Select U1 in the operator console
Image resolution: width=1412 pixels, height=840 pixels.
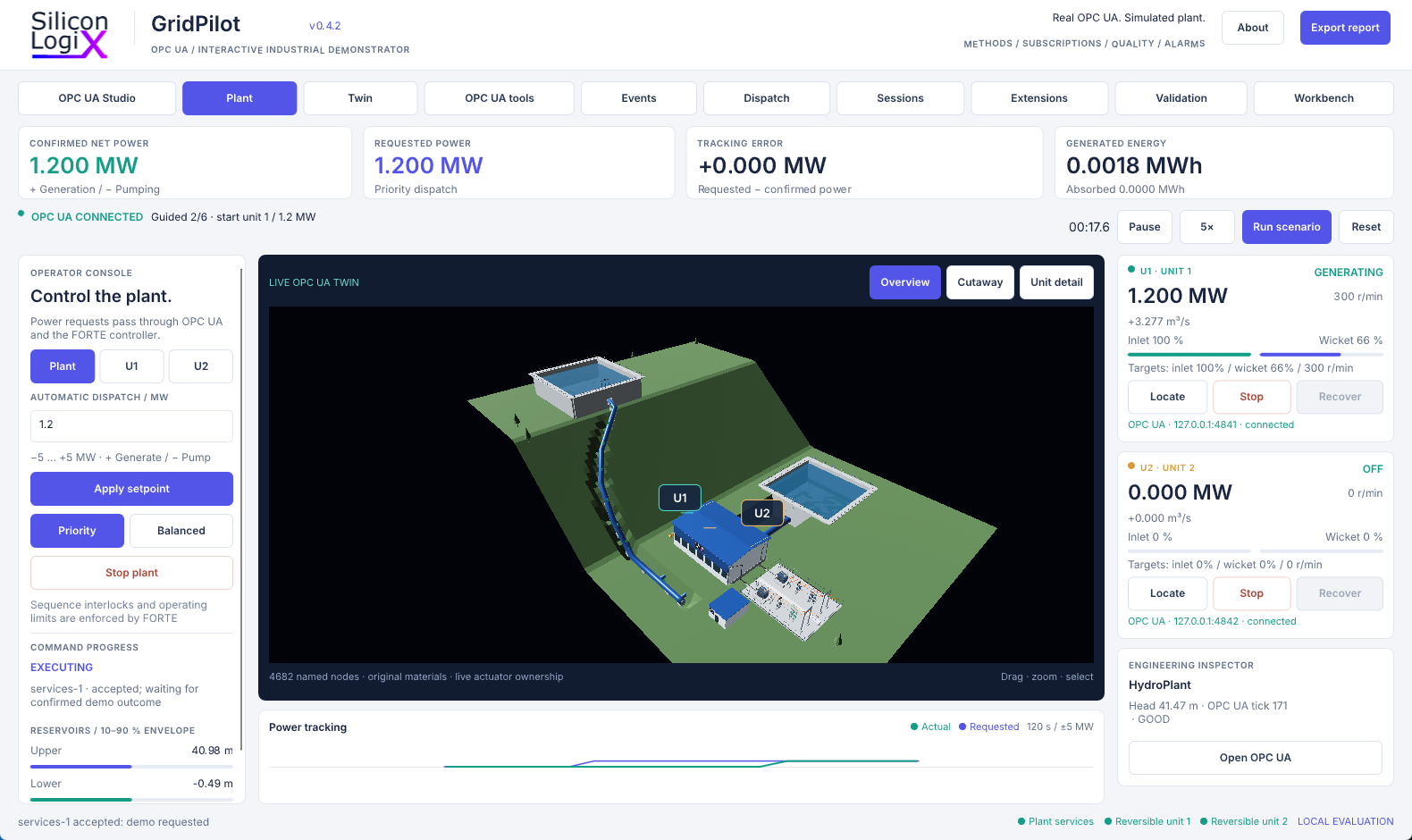[131, 366]
